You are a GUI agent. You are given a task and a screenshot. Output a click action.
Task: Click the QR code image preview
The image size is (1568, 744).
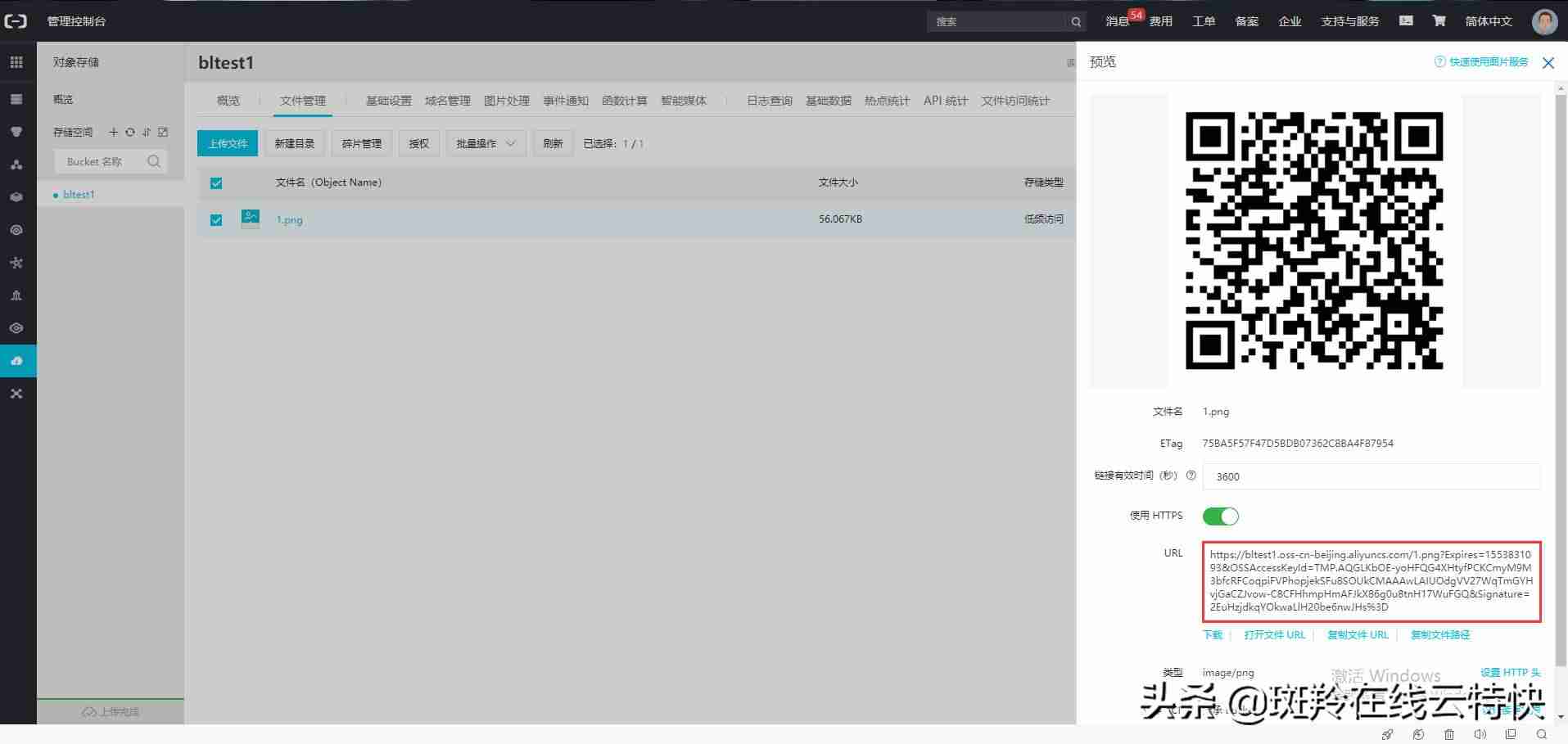click(x=1314, y=241)
